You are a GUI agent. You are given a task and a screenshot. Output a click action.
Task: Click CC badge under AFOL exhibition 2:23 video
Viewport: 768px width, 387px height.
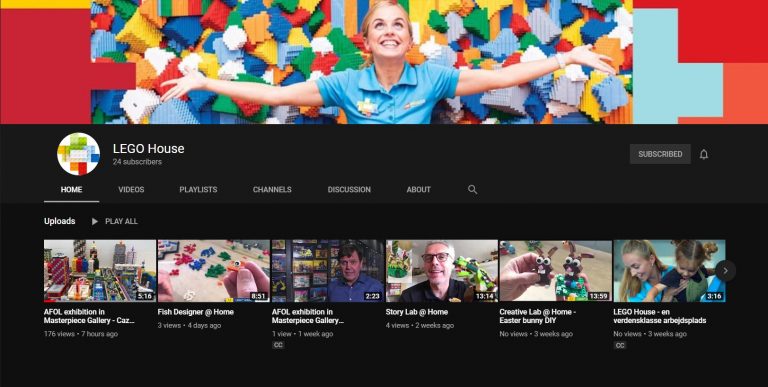[x=278, y=345]
